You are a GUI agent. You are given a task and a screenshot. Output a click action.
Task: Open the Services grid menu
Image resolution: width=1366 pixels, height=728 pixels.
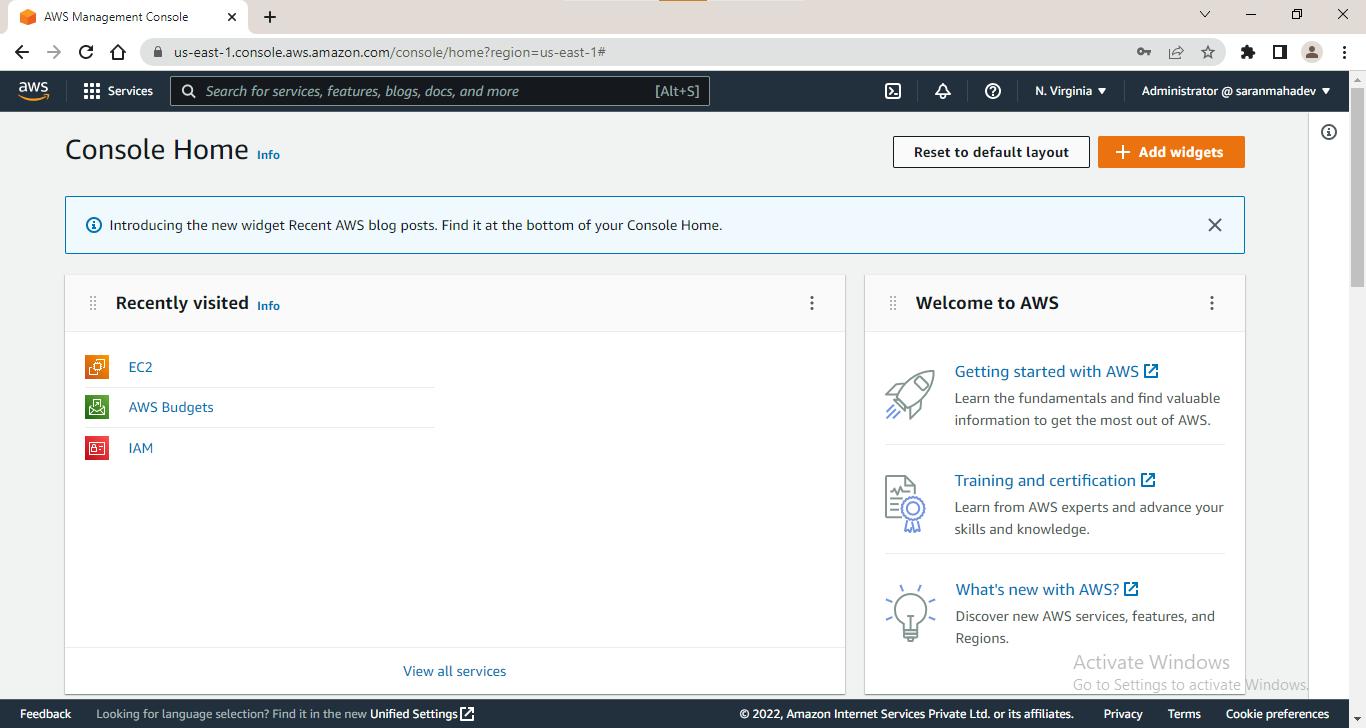coord(92,91)
